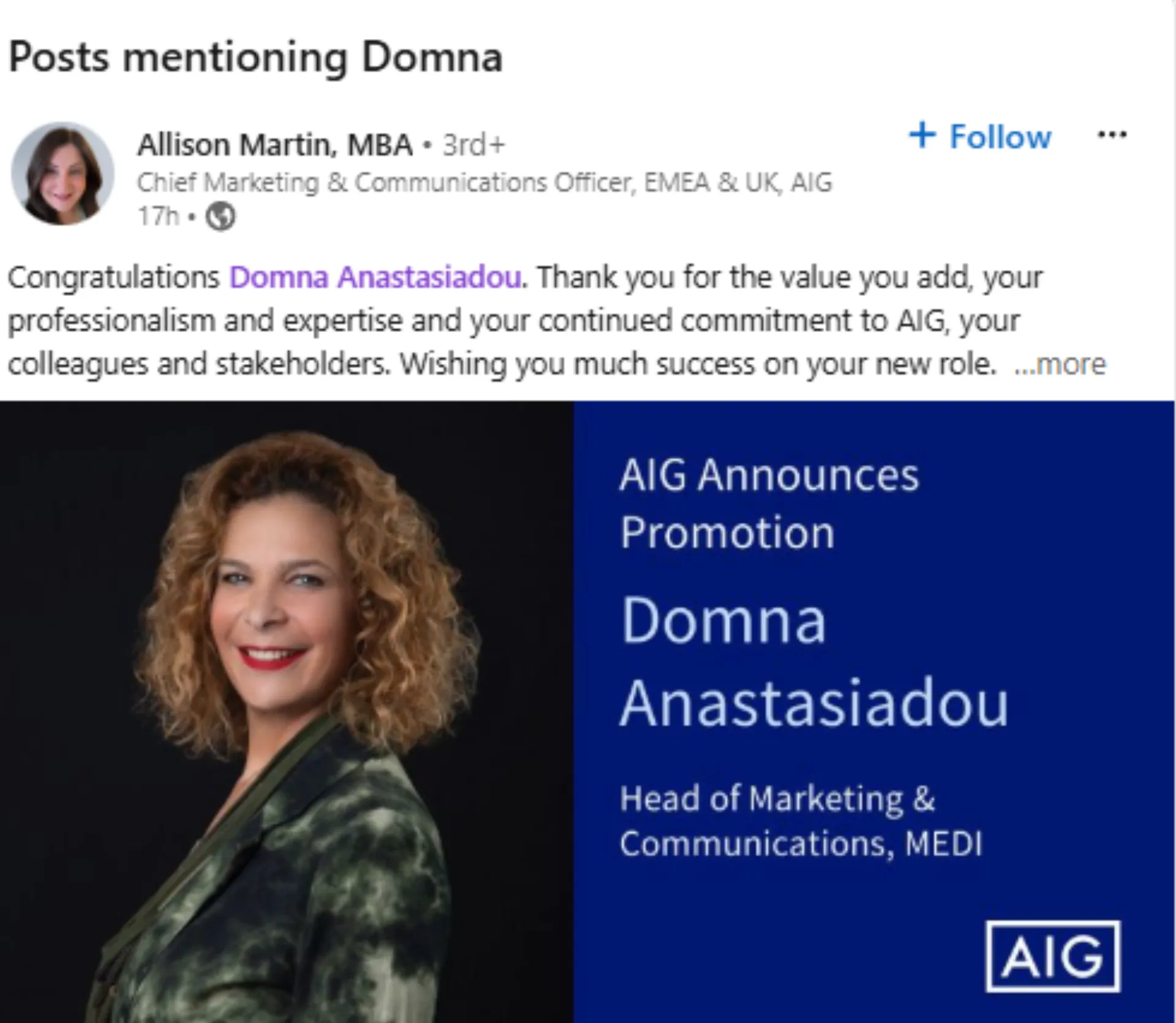Click the 3rd+ connection degree badge
1176x1023 pixels.
473,145
